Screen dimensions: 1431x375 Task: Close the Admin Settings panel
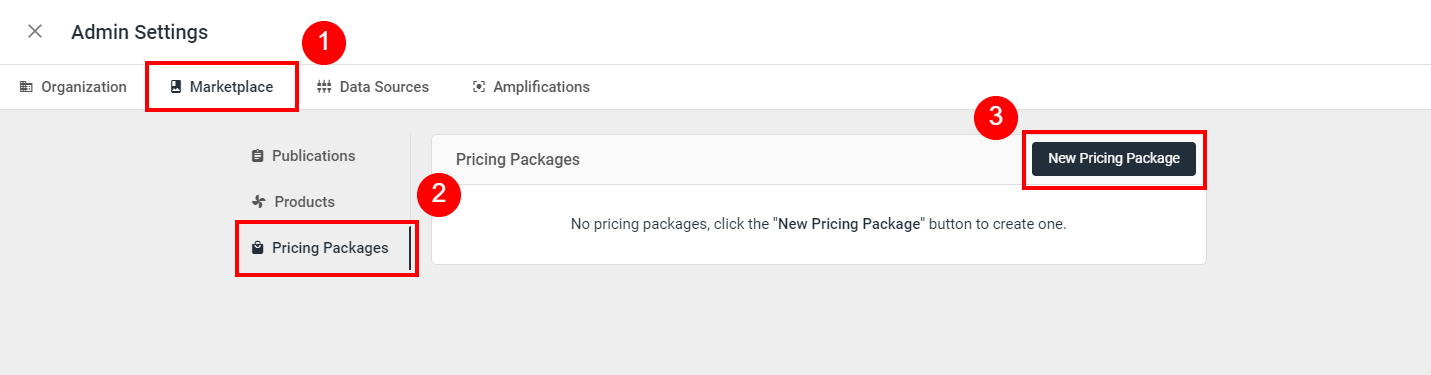pos(35,31)
